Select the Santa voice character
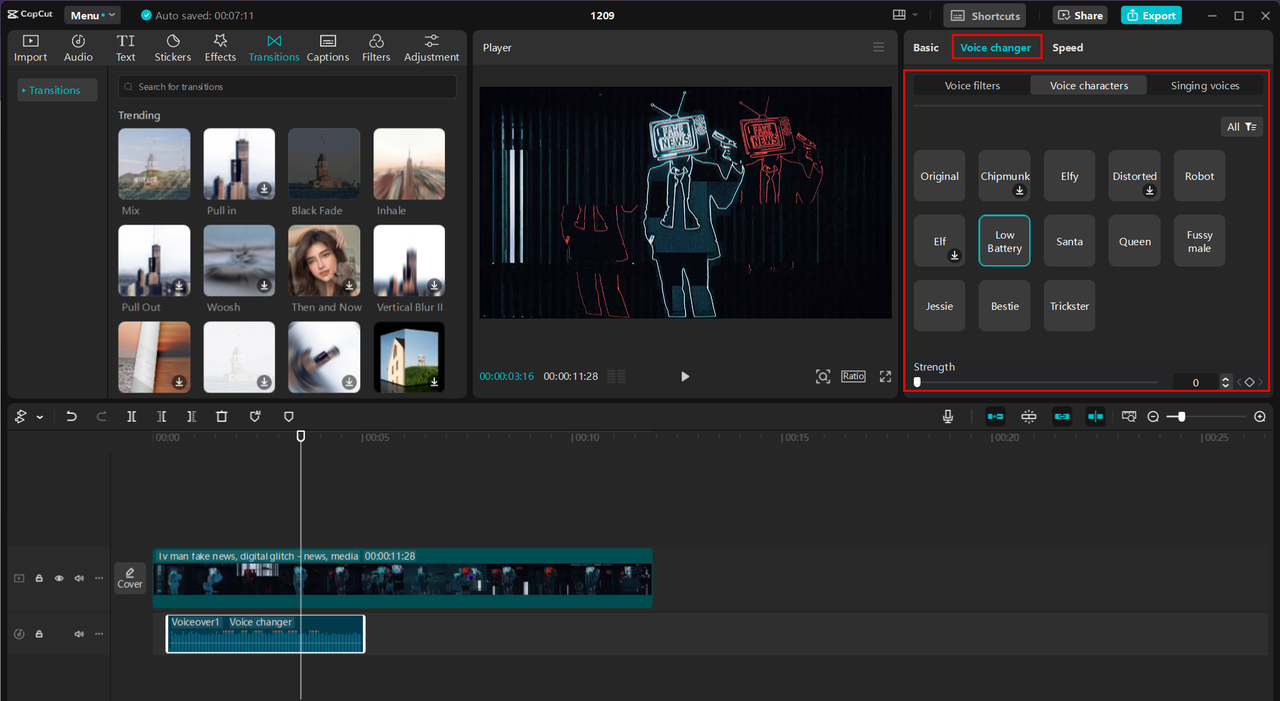 pyautogui.click(x=1070, y=241)
